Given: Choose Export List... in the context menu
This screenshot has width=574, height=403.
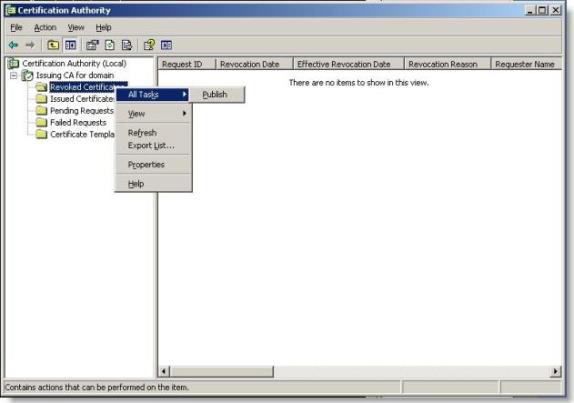Looking at the screenshot, I should [x=153, y=146].
